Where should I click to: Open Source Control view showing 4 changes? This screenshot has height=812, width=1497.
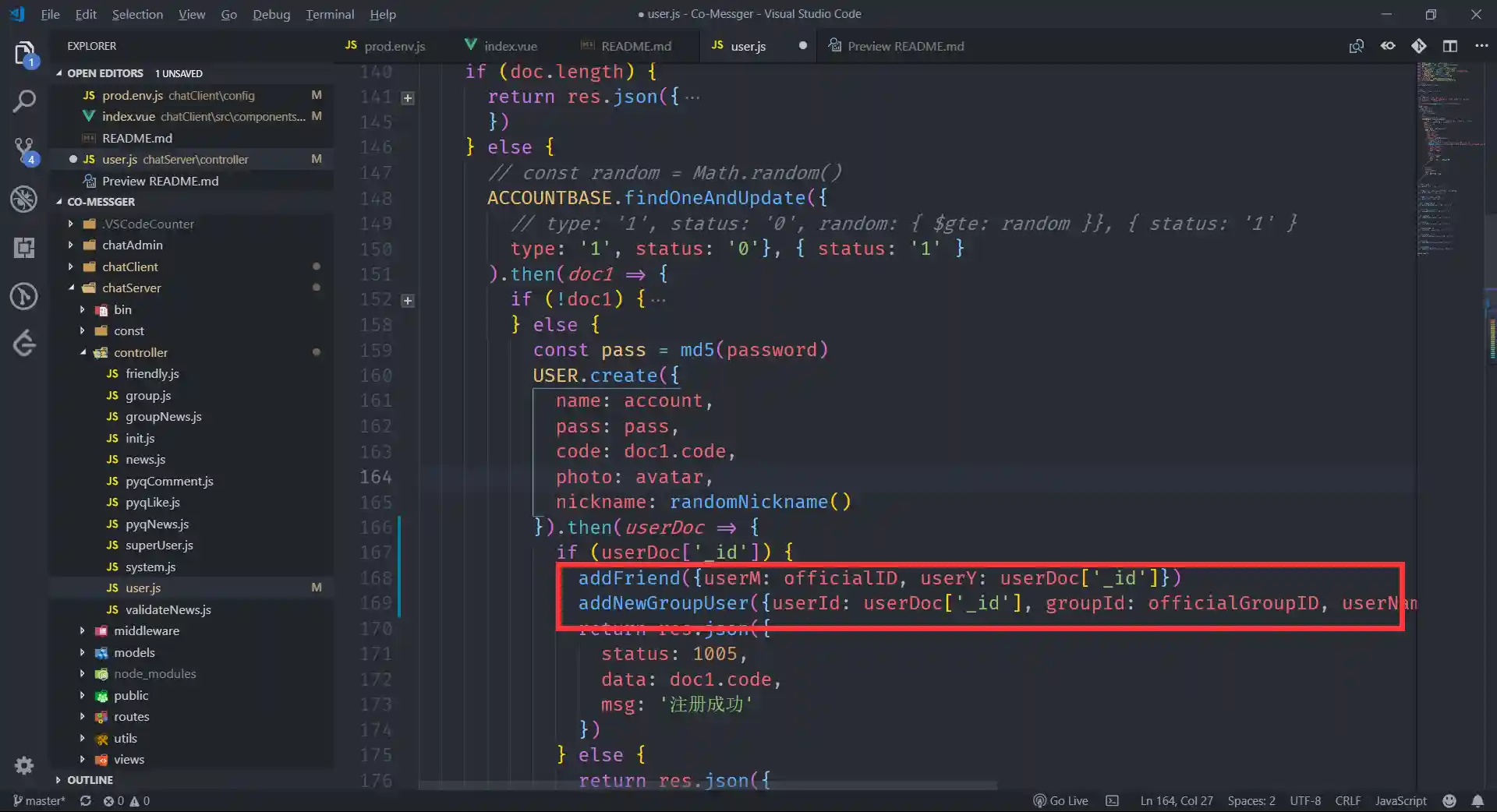click(26, 150)
